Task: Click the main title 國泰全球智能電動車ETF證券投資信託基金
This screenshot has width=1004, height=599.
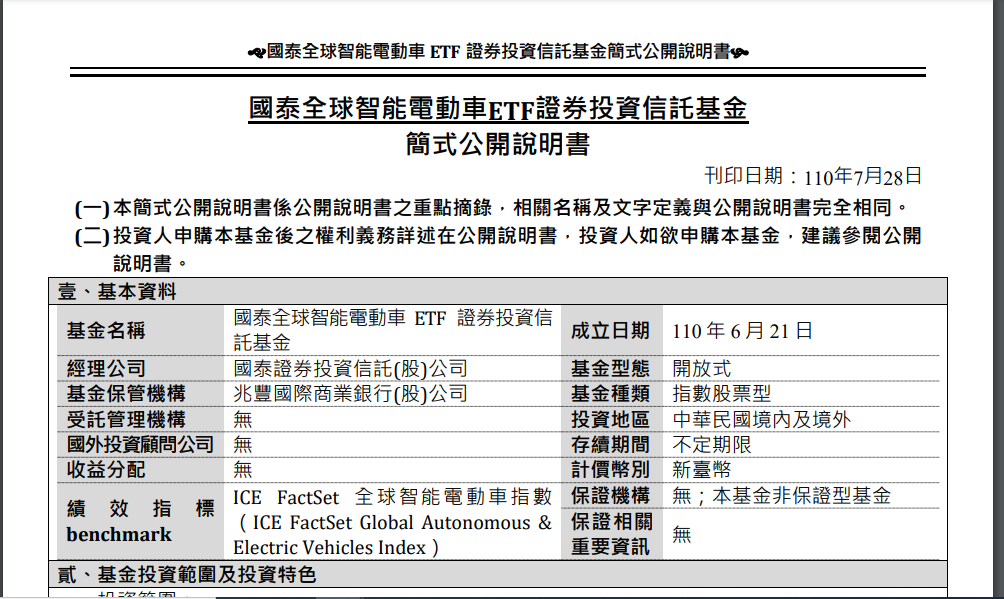Action: (497, 109)
